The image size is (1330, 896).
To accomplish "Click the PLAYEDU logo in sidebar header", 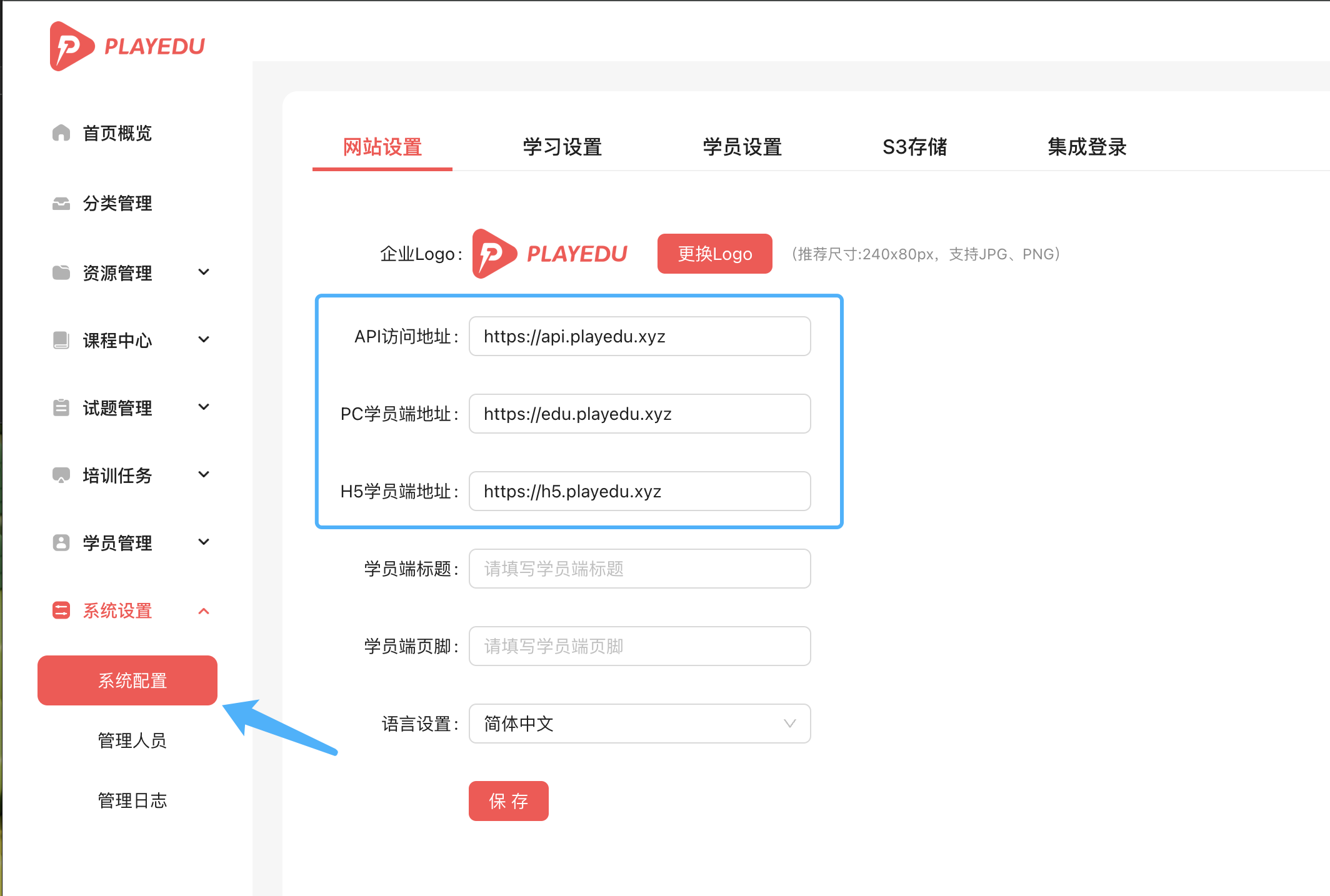I will tap(127, 46).
